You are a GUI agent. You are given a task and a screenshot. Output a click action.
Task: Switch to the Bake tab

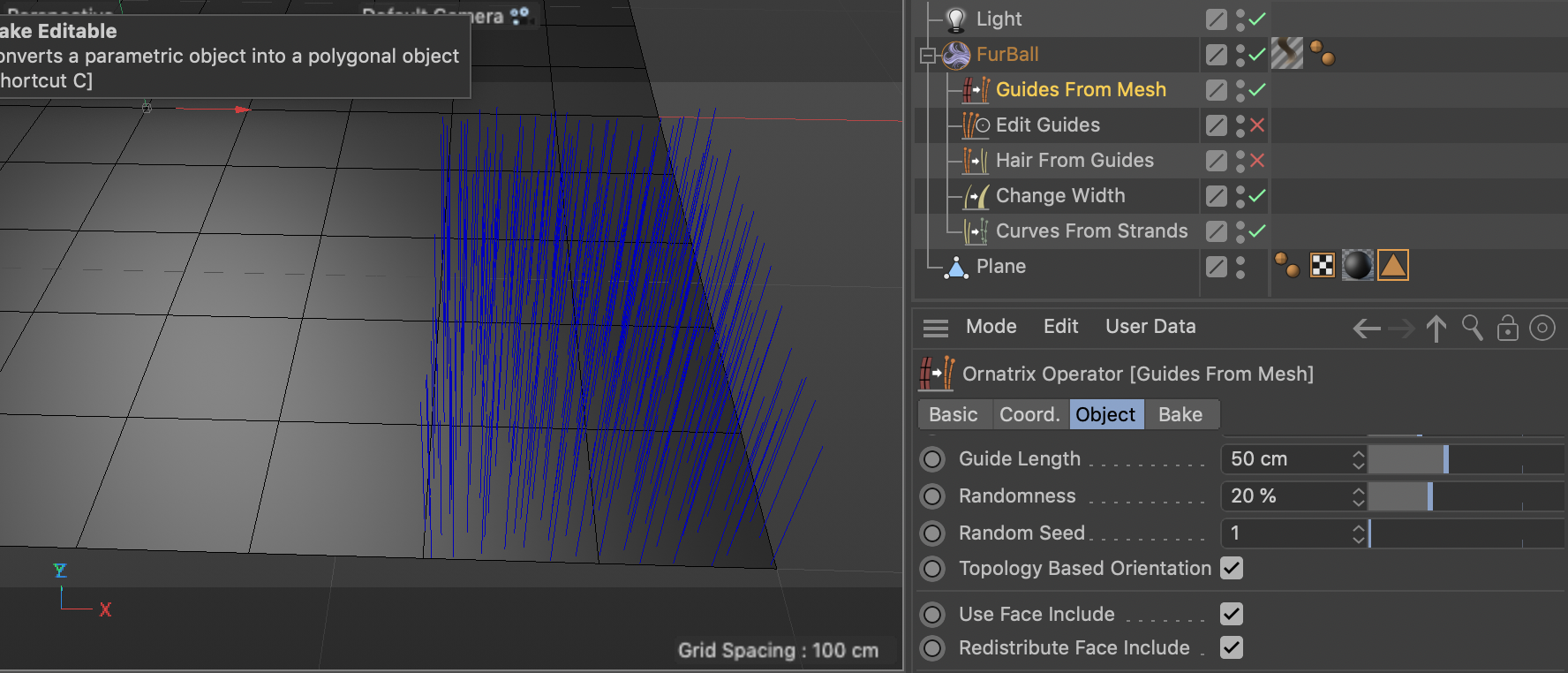(1180, 414)
